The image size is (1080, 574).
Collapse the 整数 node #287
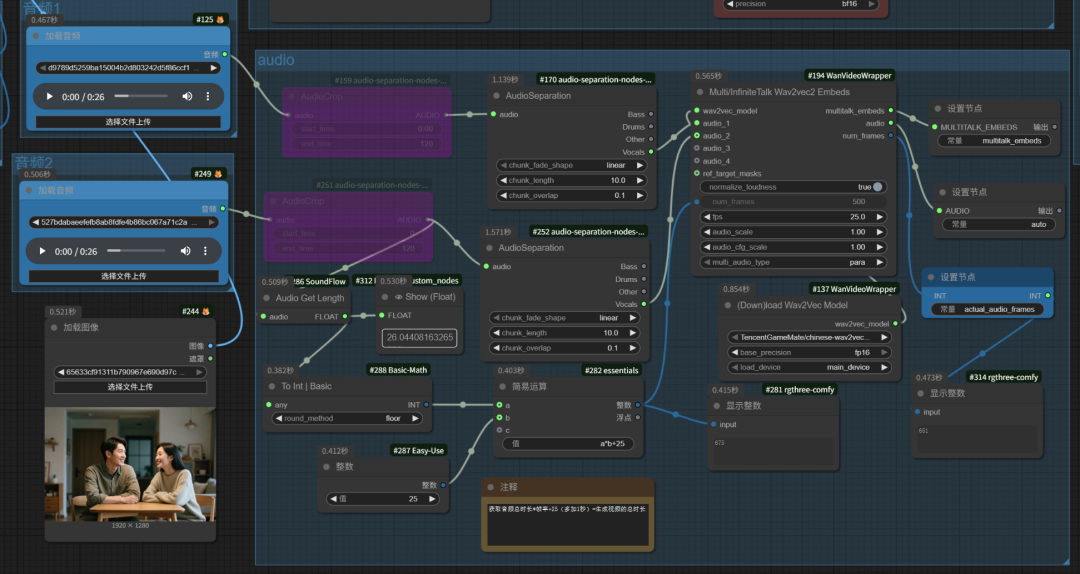point(326,467)
